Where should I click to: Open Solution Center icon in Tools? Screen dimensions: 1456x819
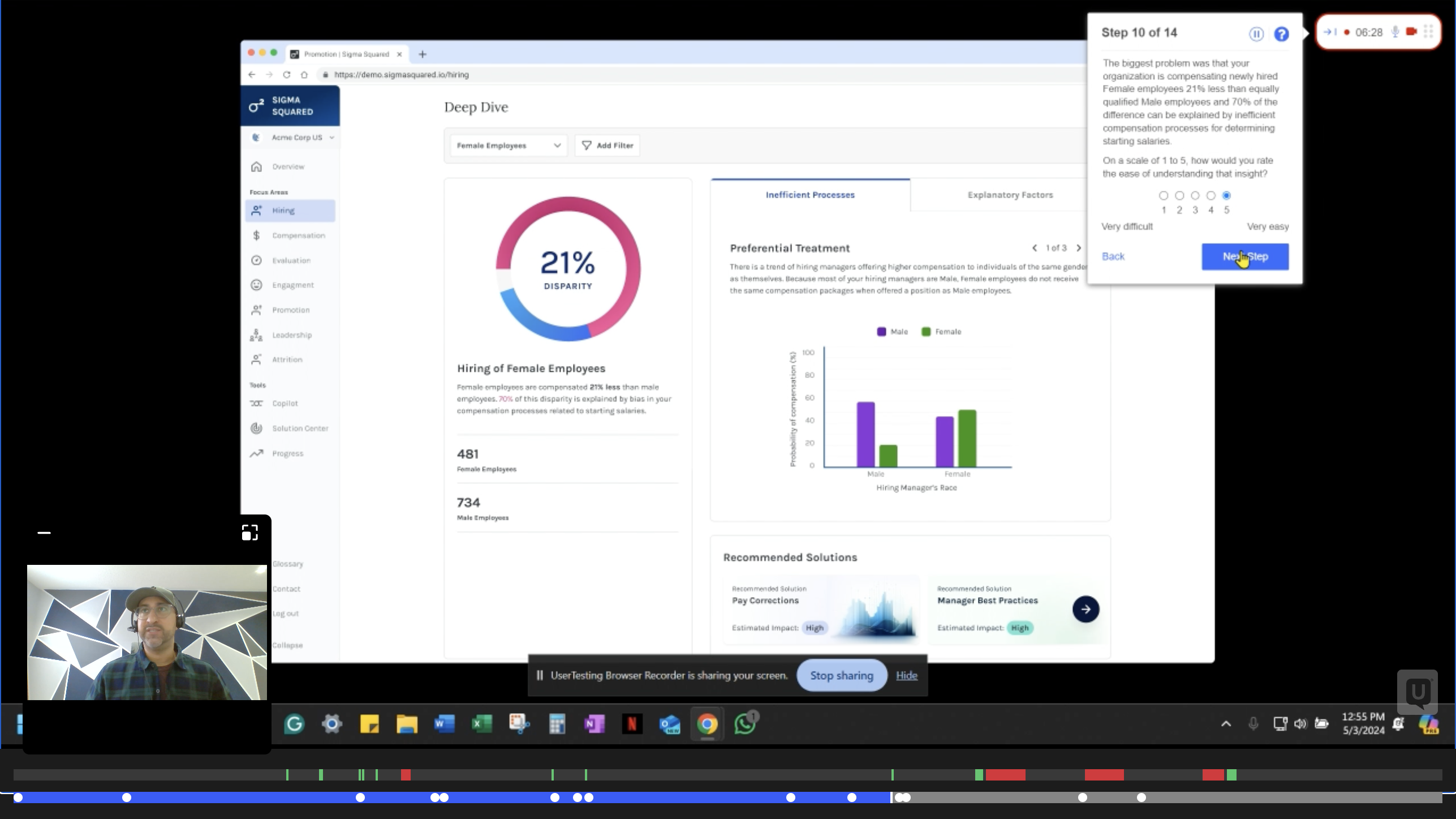tap(256, 428)
